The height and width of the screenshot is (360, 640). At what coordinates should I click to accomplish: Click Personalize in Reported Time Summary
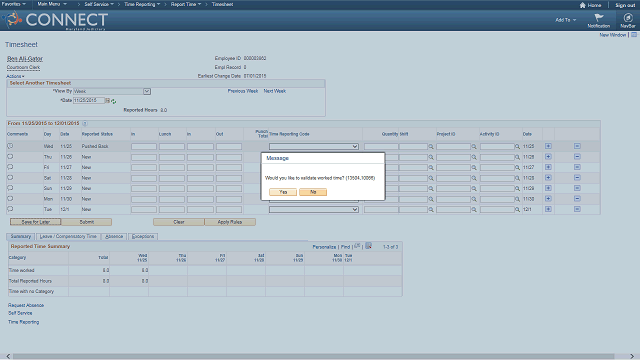point(324,247)
